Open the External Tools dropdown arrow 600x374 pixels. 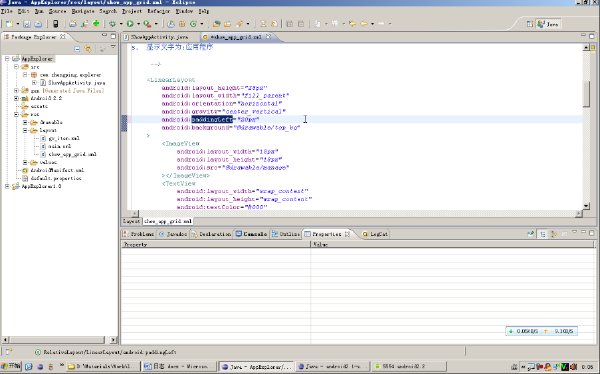156,24
